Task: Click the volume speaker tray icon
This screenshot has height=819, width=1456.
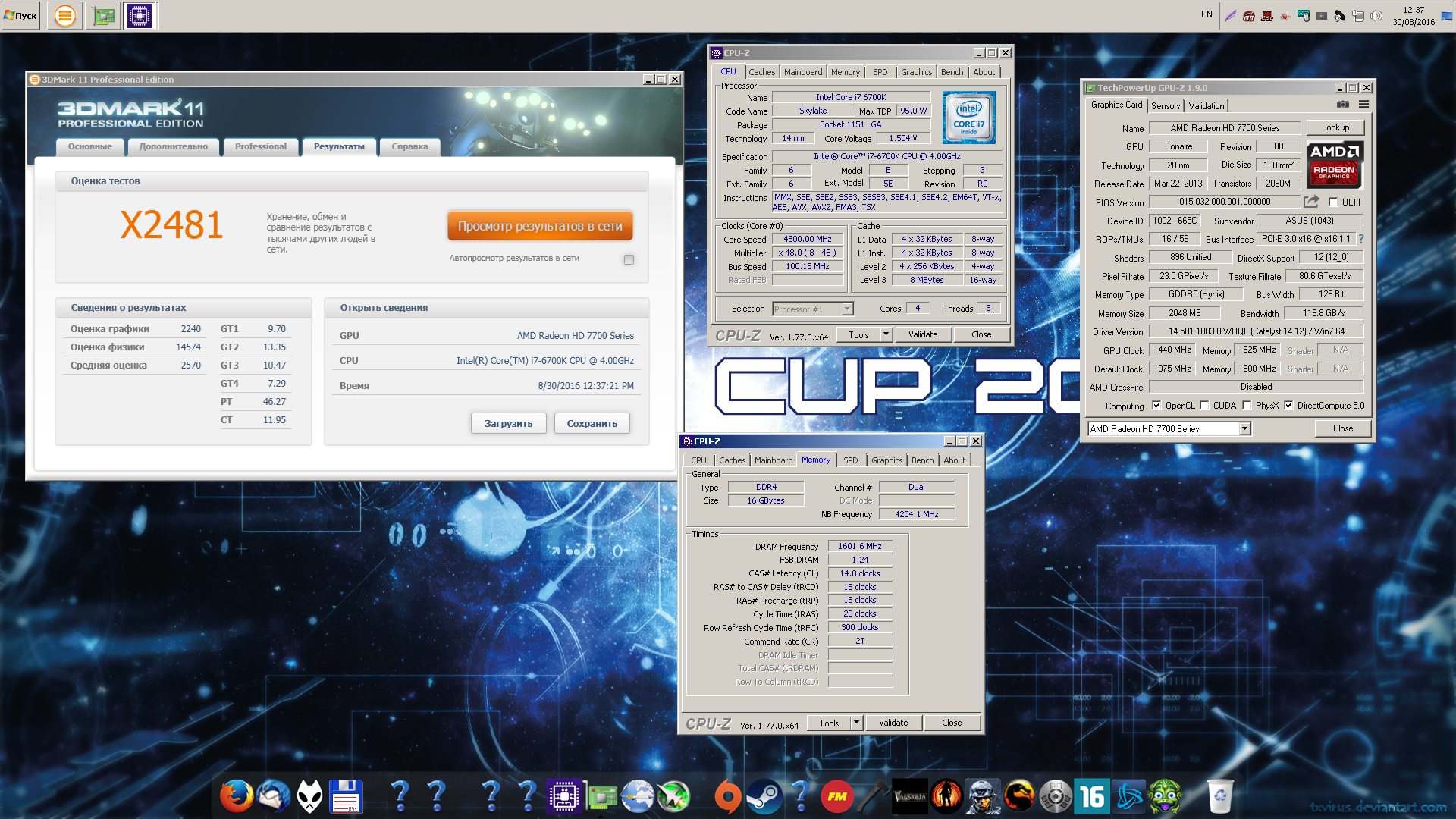Action: [1376, 16]
